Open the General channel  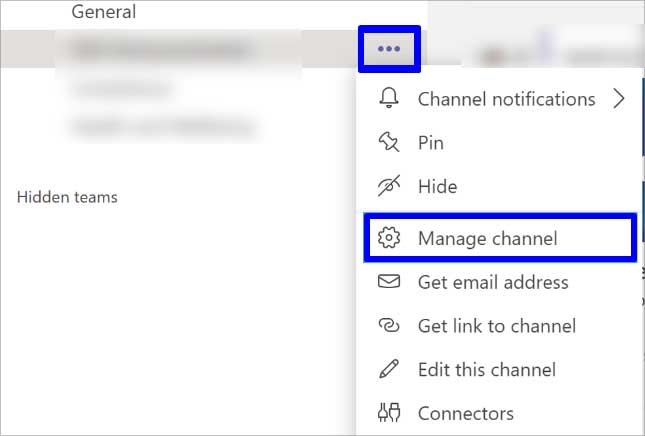click(x=104, y=12)
